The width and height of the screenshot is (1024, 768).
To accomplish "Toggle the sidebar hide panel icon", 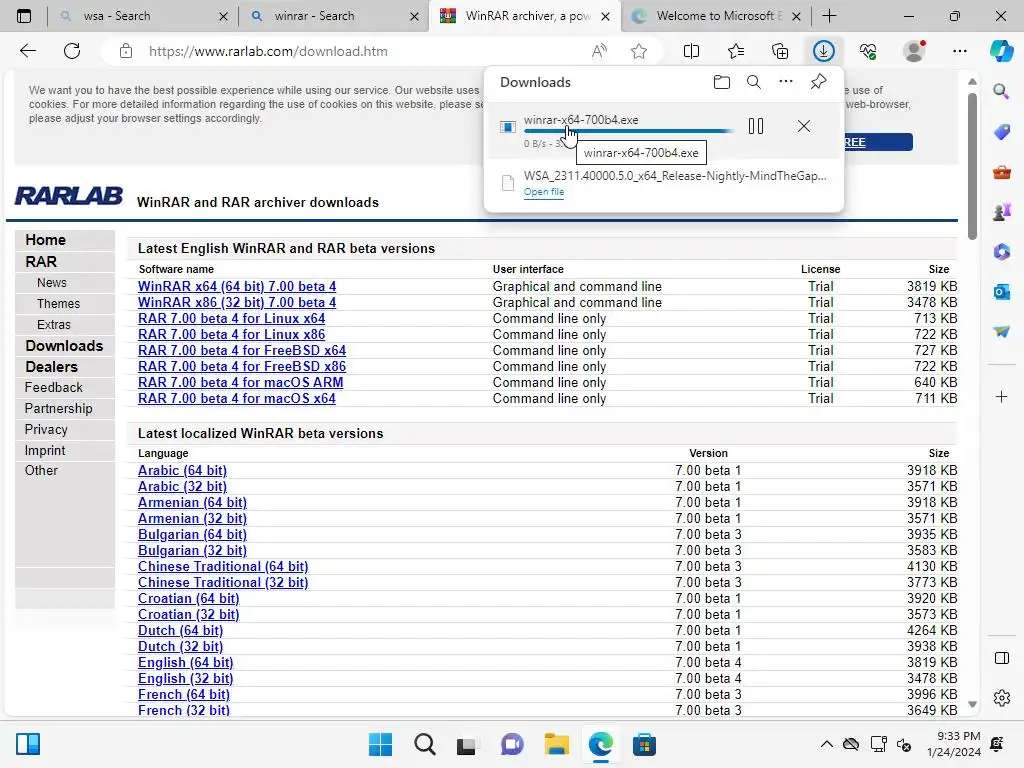I will click(1002, 658).
